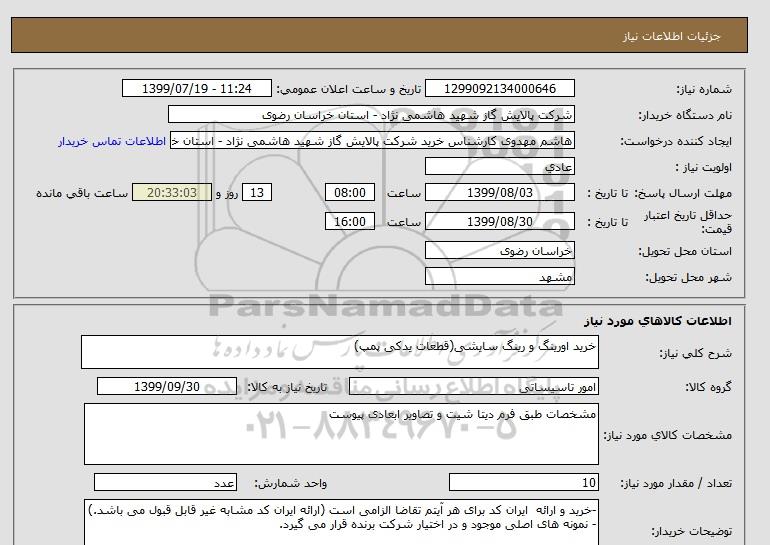Screen dimensions: 770x545
Task: Click the تاریخ نیاز به کالا date 1399/09/30
Action: [167, 387]
